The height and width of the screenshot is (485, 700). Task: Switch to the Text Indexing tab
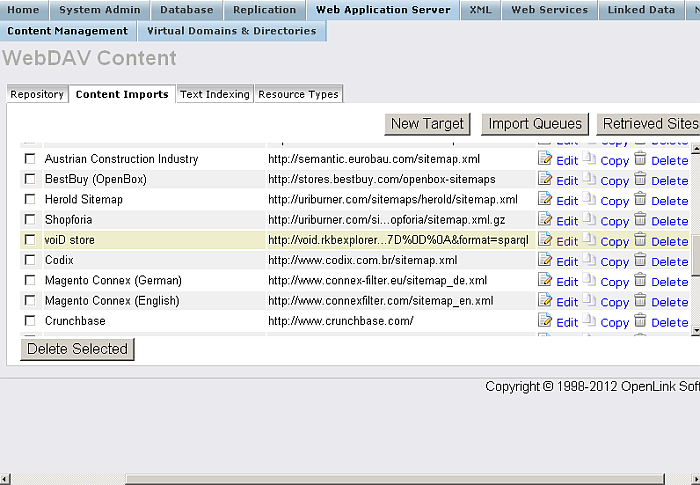(215, 94)
